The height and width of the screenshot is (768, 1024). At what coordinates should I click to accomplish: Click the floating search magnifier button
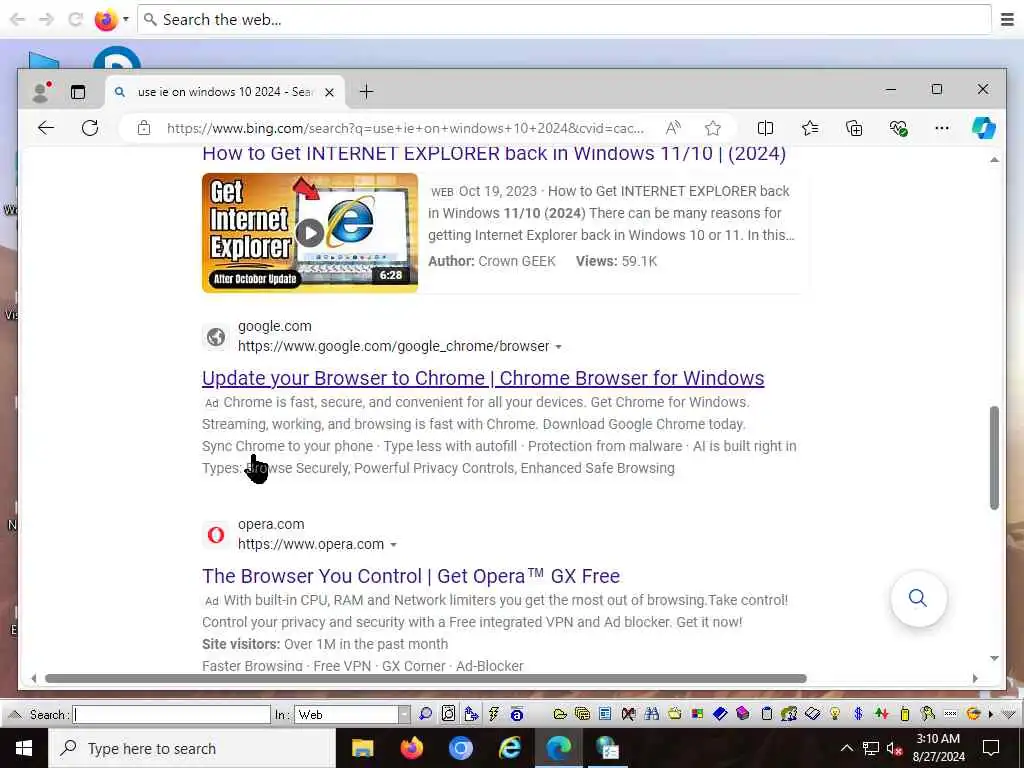click(x=918, y=598)
